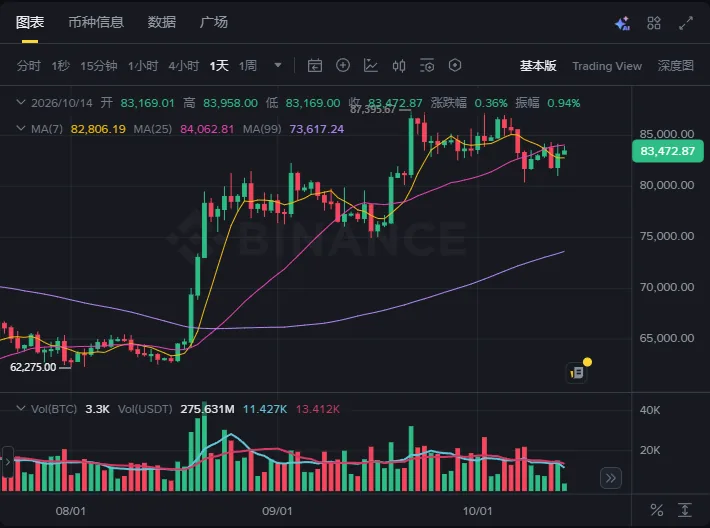Select the 4小时 interval

pyautogui.click(x=184, y=66)
